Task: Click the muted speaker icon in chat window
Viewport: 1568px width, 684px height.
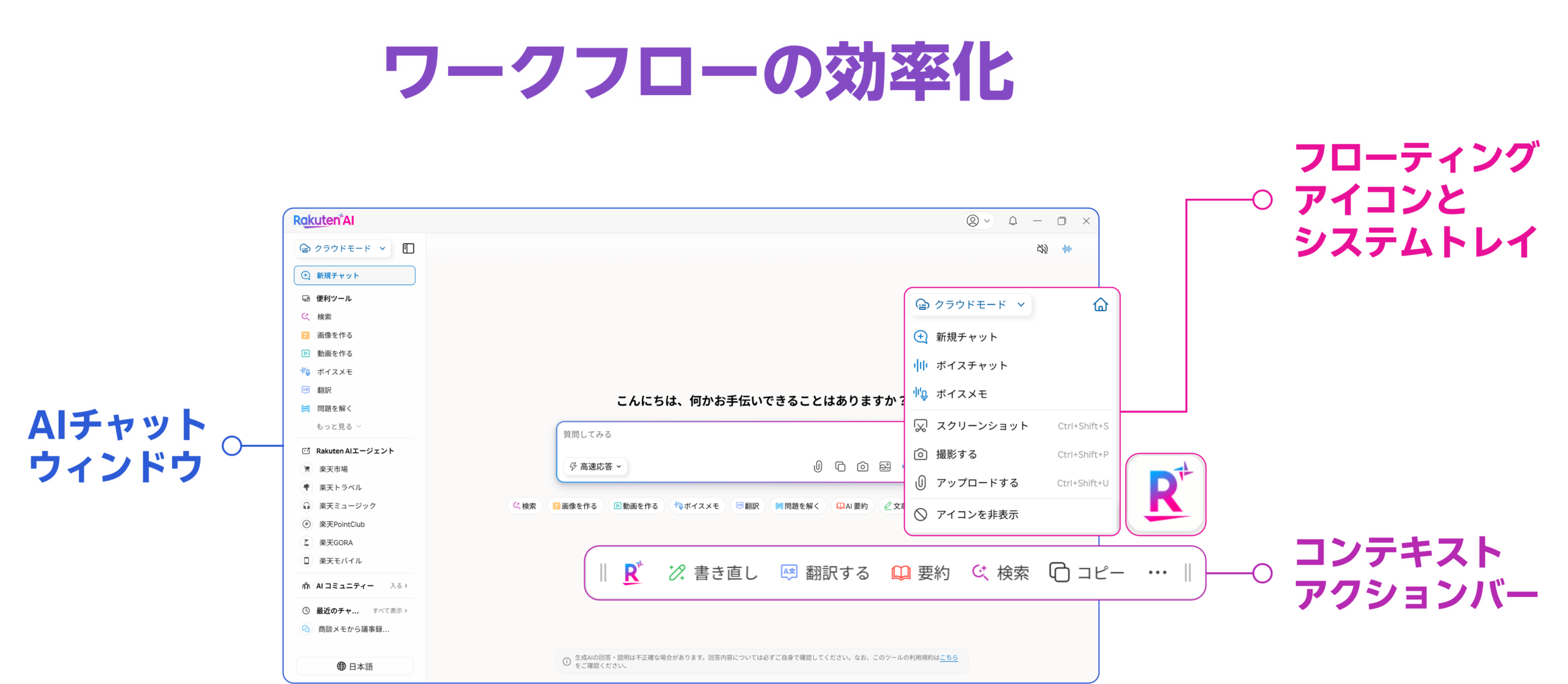Action: click(x=1042, y=249)
